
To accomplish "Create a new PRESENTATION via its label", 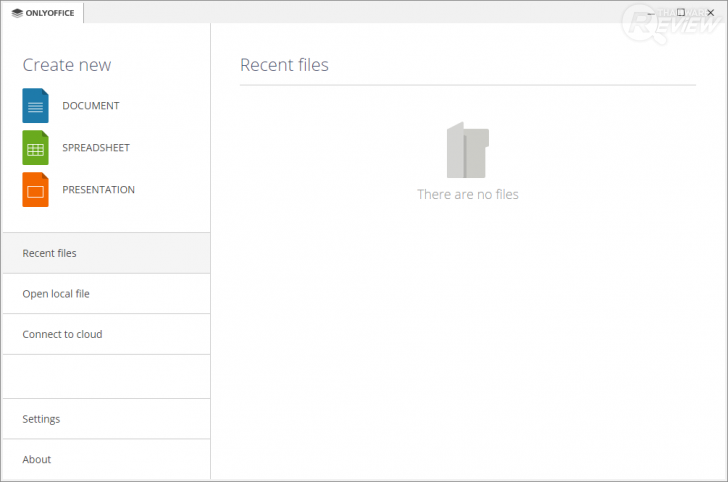I will pyautogui.click(x=99, y=190).
